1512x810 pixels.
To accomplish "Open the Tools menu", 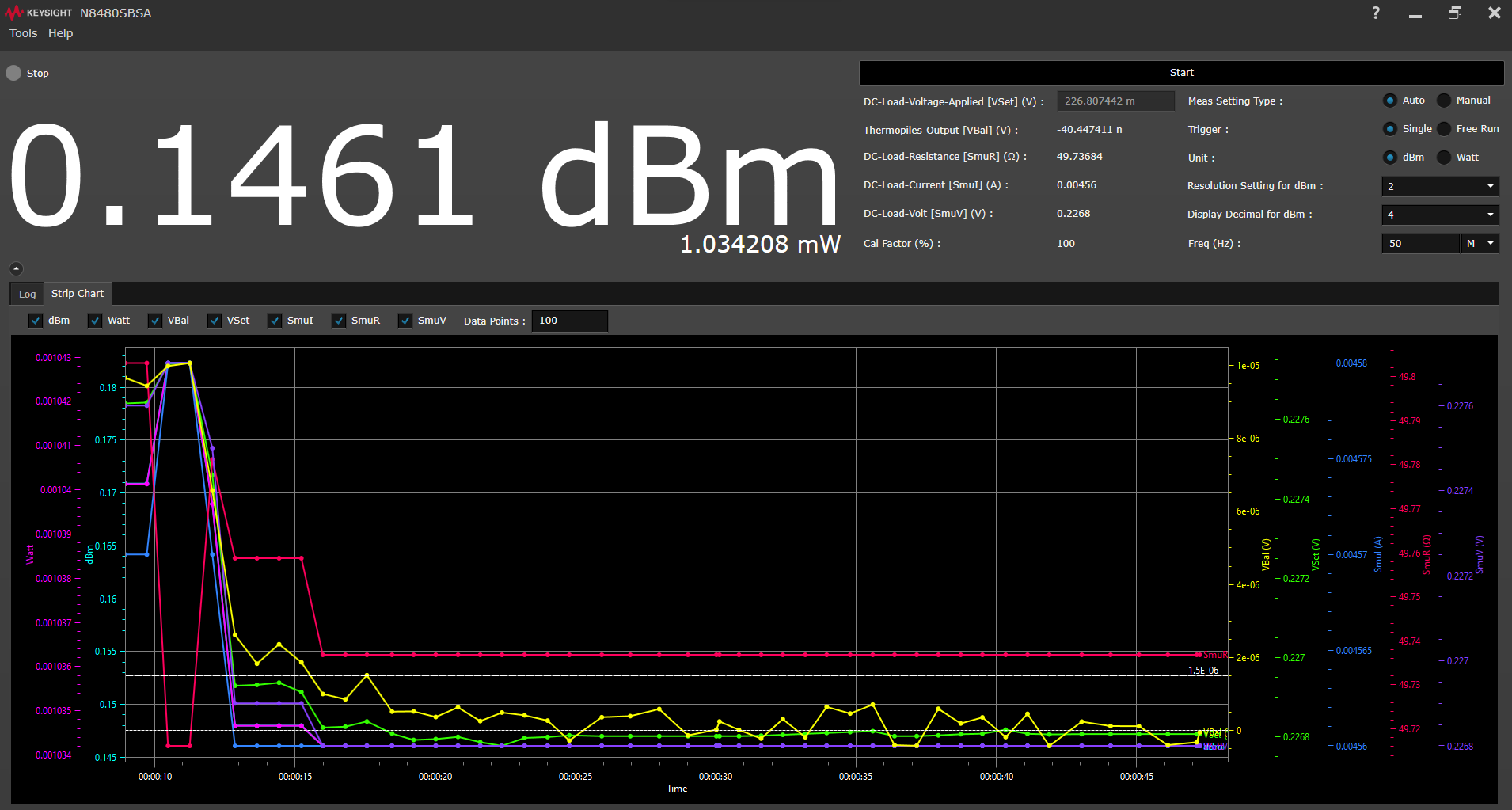I will [23, 33].
